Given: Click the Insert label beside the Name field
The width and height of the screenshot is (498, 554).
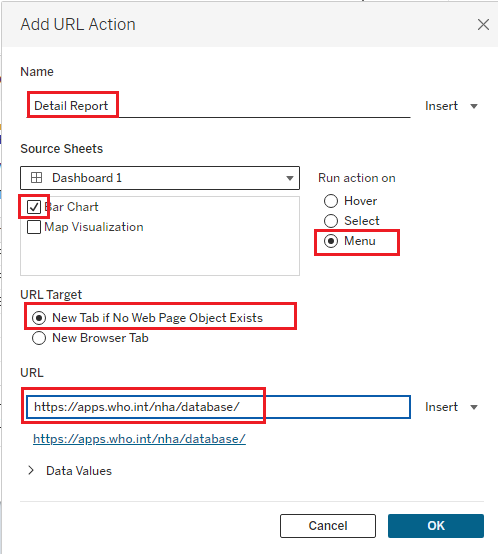Looking at the screenshot, I should (x=441, y=106).
